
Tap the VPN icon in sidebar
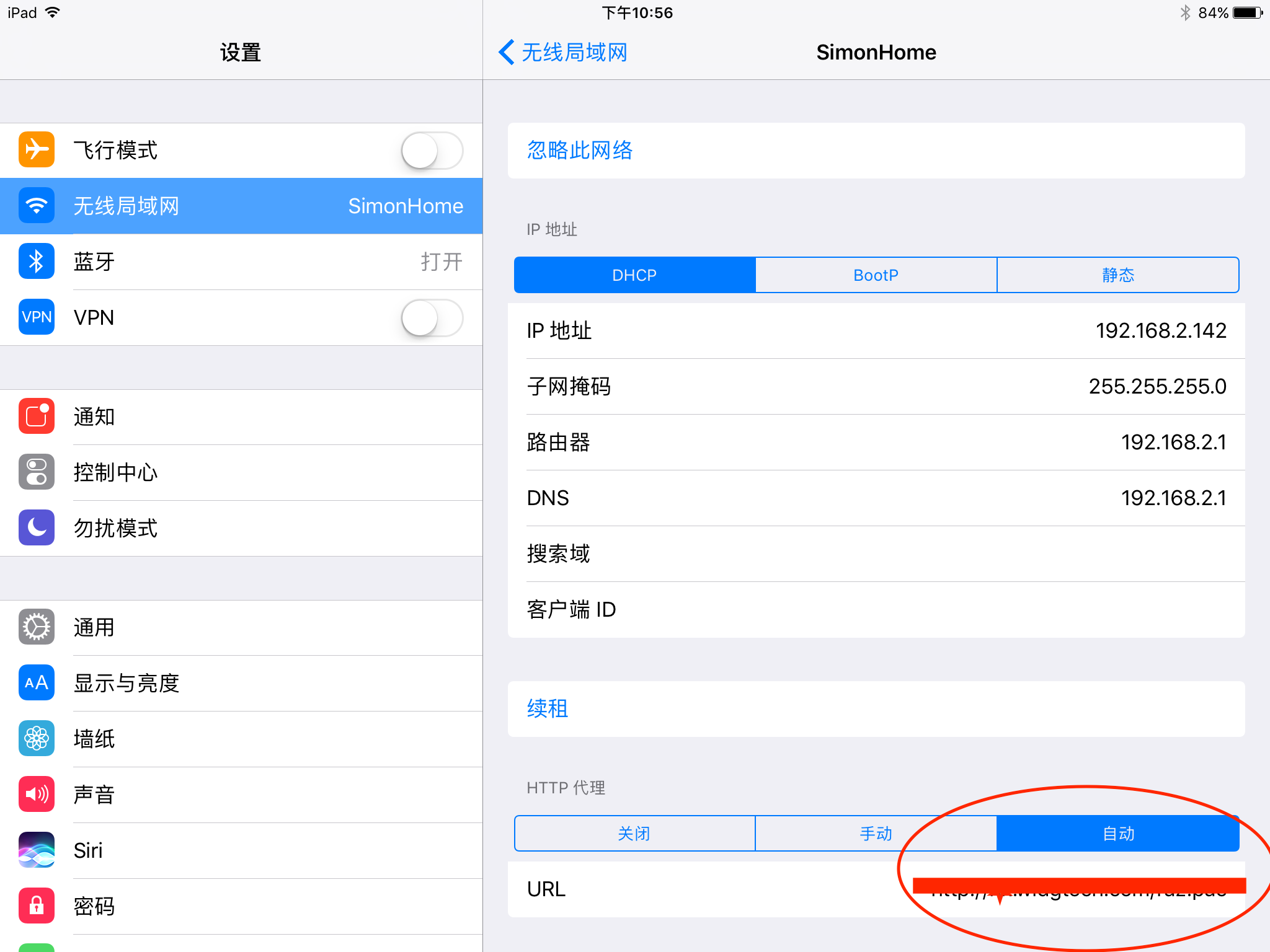tap(37, 317)
